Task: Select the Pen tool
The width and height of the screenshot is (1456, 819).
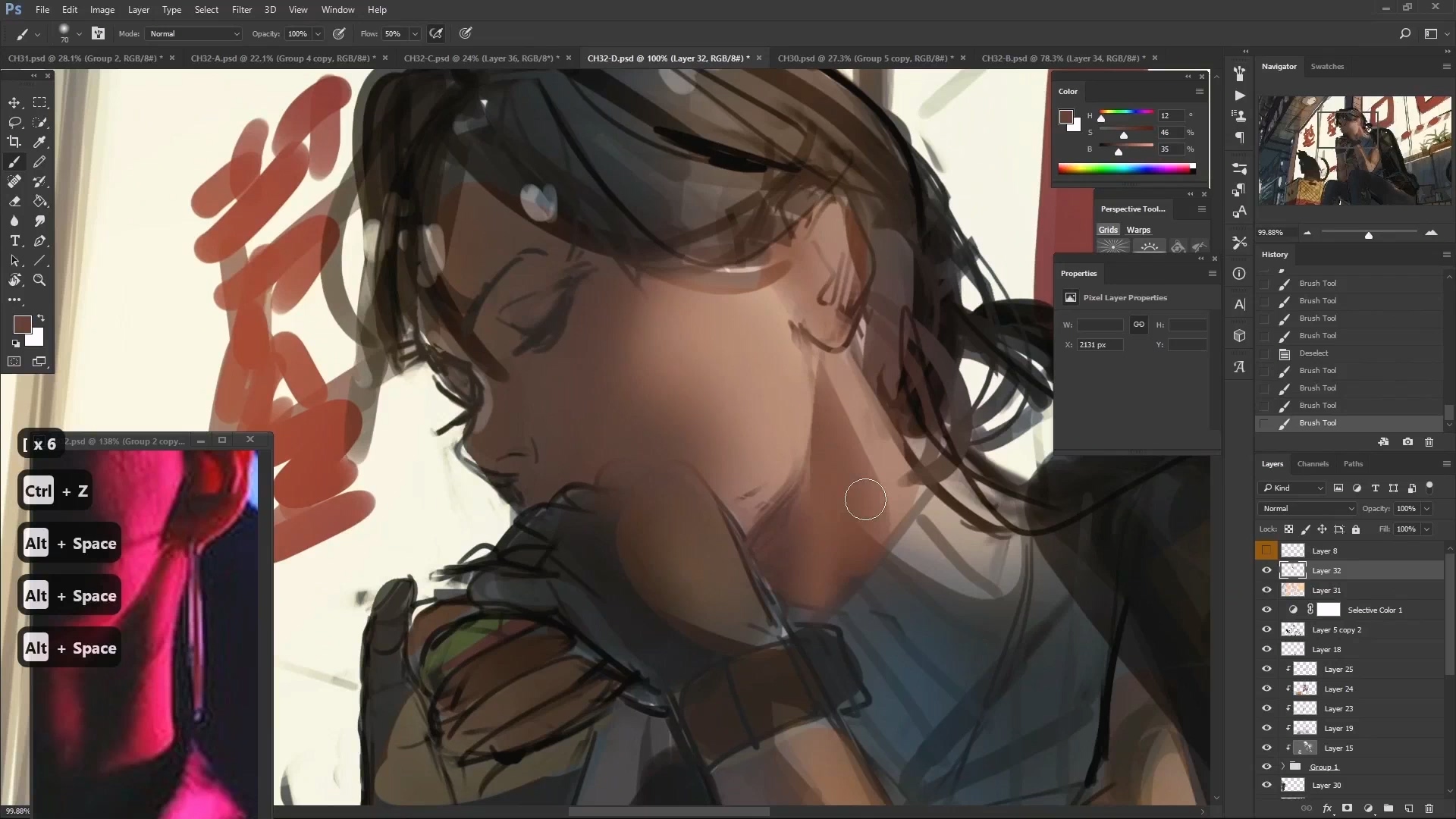Action: [40, 240]
